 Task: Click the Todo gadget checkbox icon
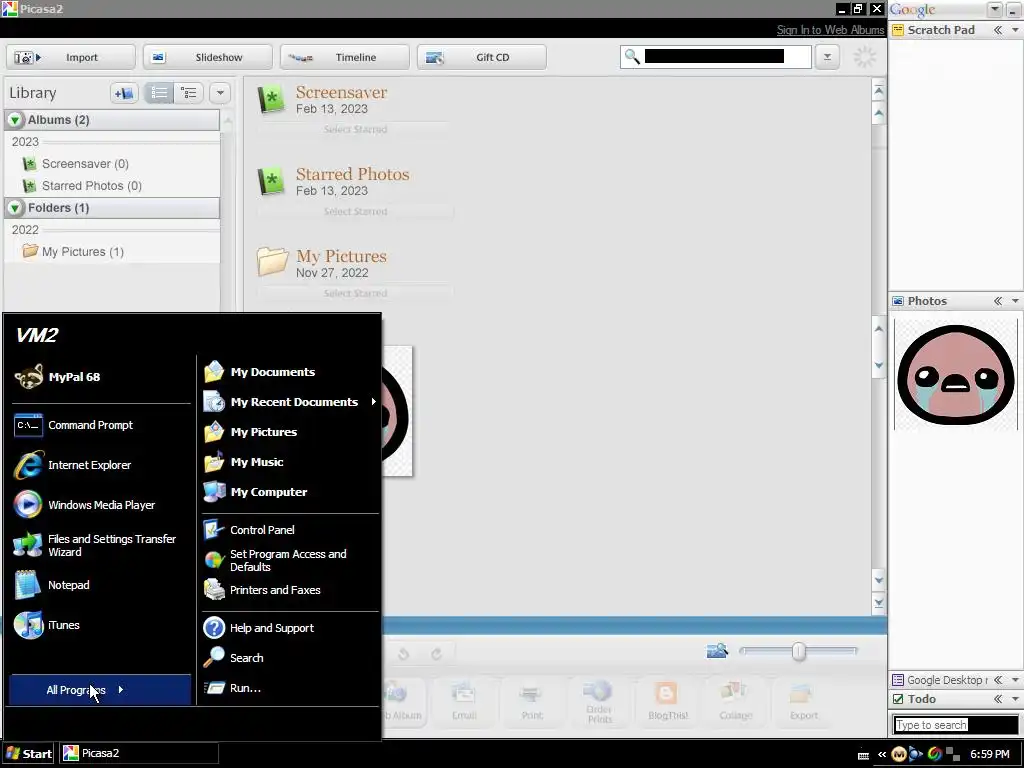point(898,699)
